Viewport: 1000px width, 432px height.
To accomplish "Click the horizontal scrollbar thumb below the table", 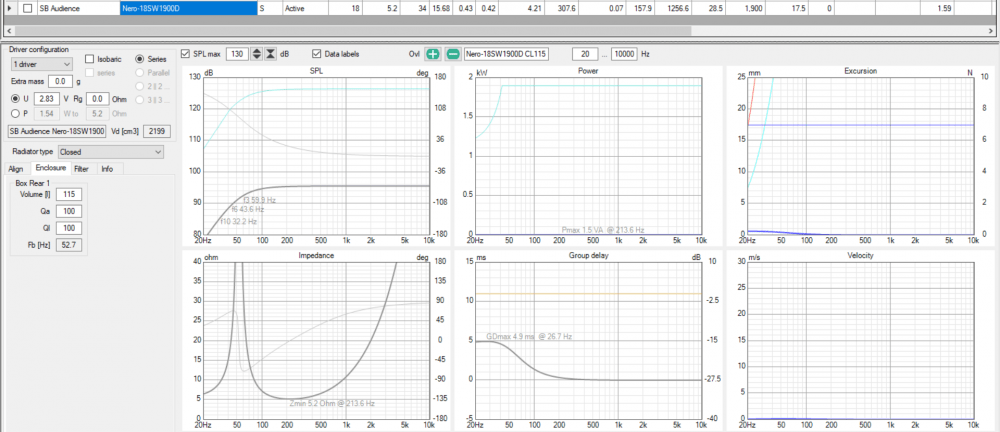I will [x=354, y=31].
